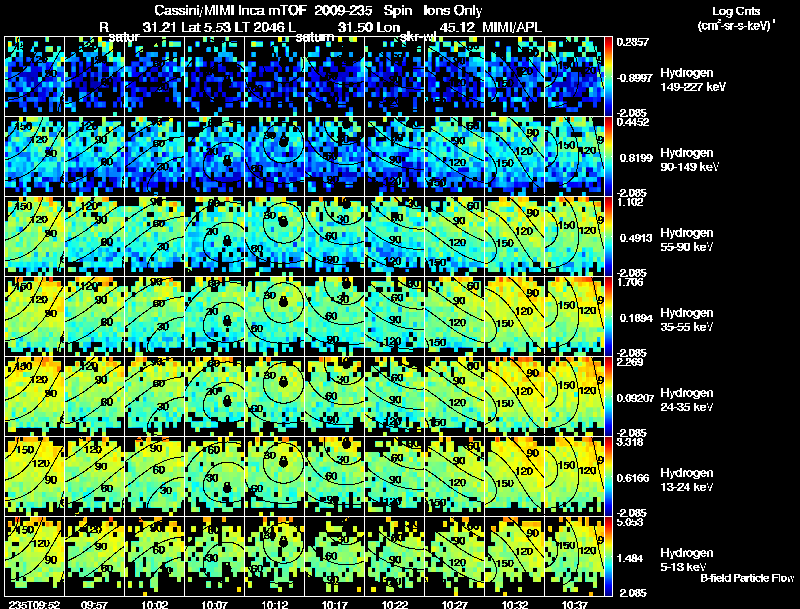Click the '10:27' time label

coord(455,604)
